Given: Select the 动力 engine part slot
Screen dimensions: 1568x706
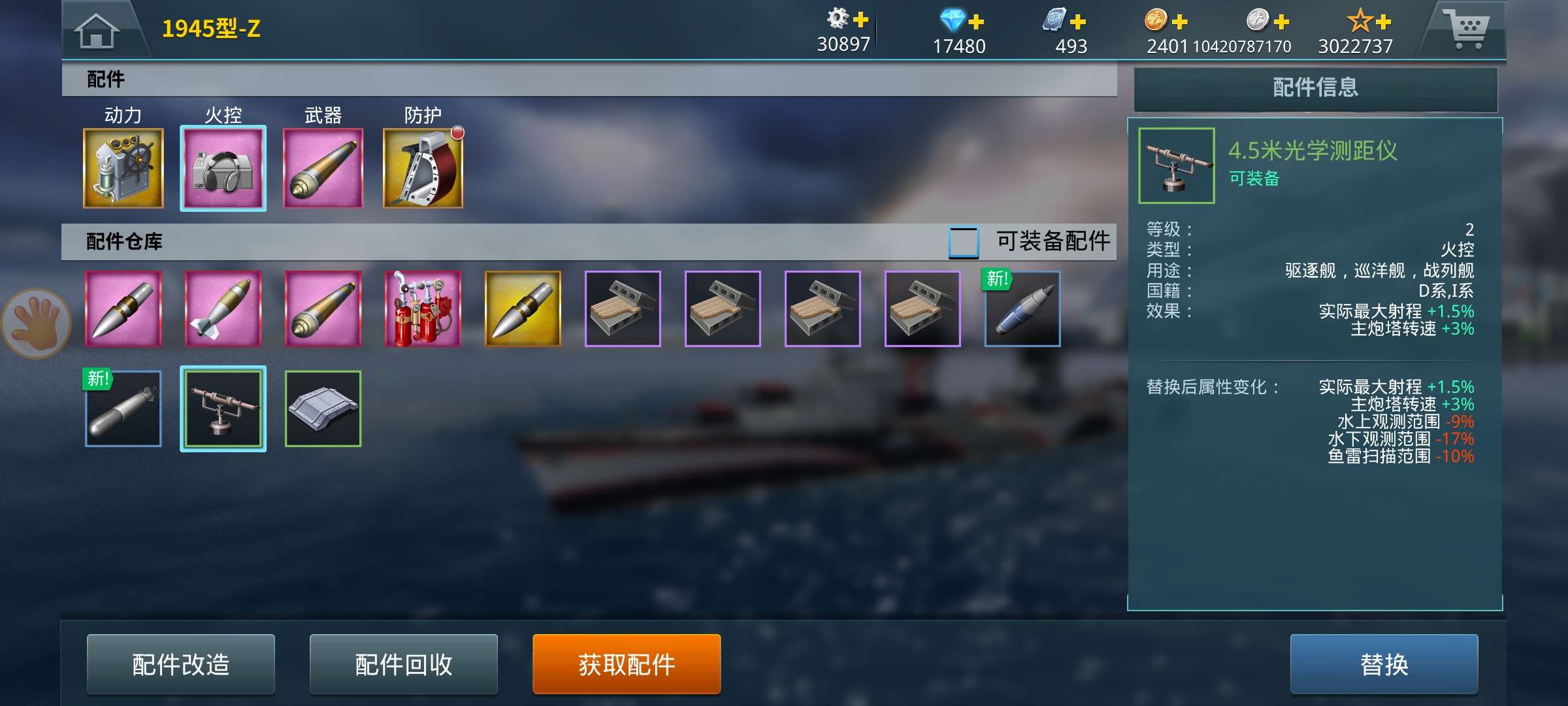Looking at the screenshot, I should (x=123, y=169).
